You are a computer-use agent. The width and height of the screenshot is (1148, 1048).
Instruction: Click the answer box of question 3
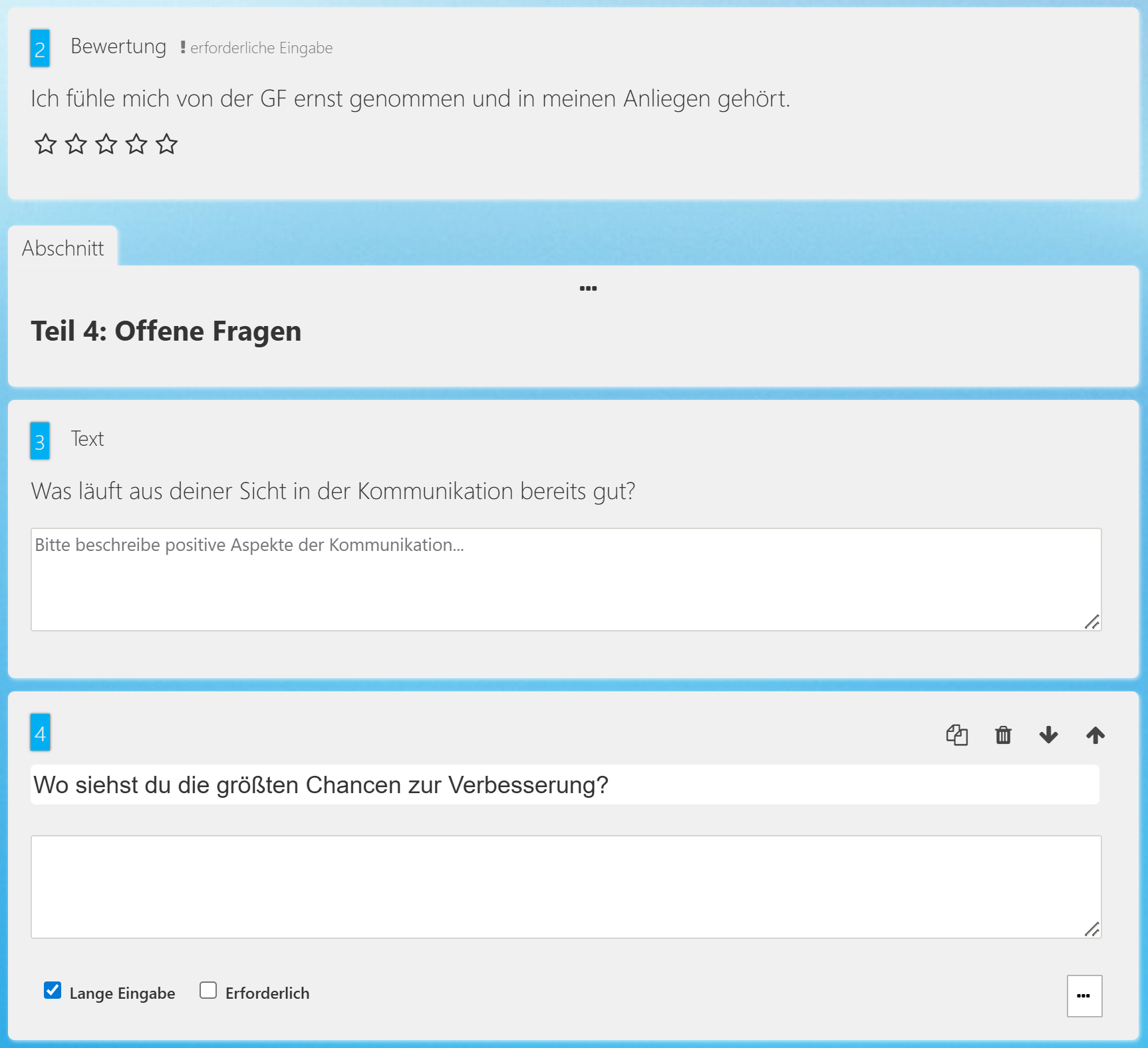(565, 579)
